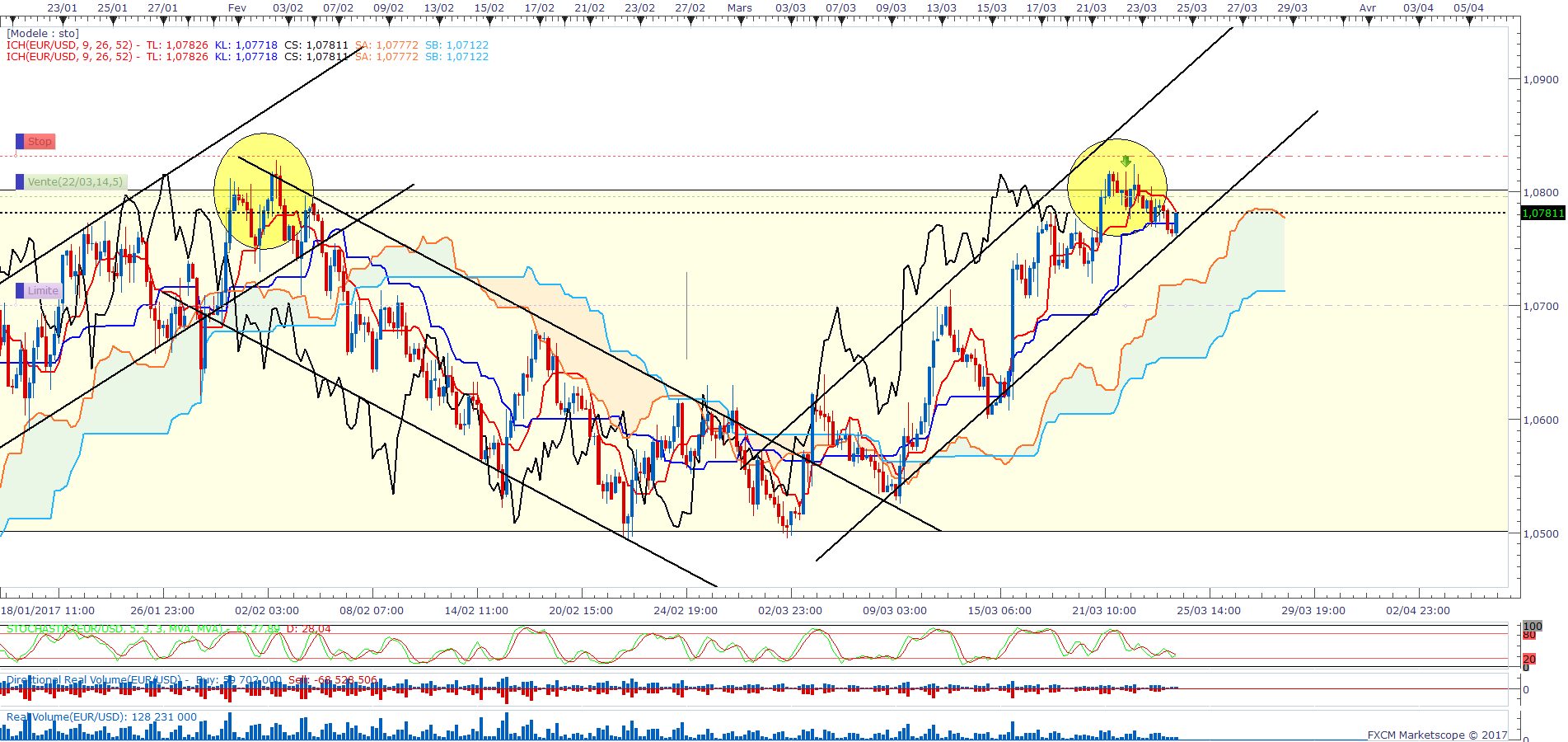The image size is (1568, 742).
Task: Click the grey 100 stochastic scale label
Action: pyautogui.click(x=1533, y=626)
